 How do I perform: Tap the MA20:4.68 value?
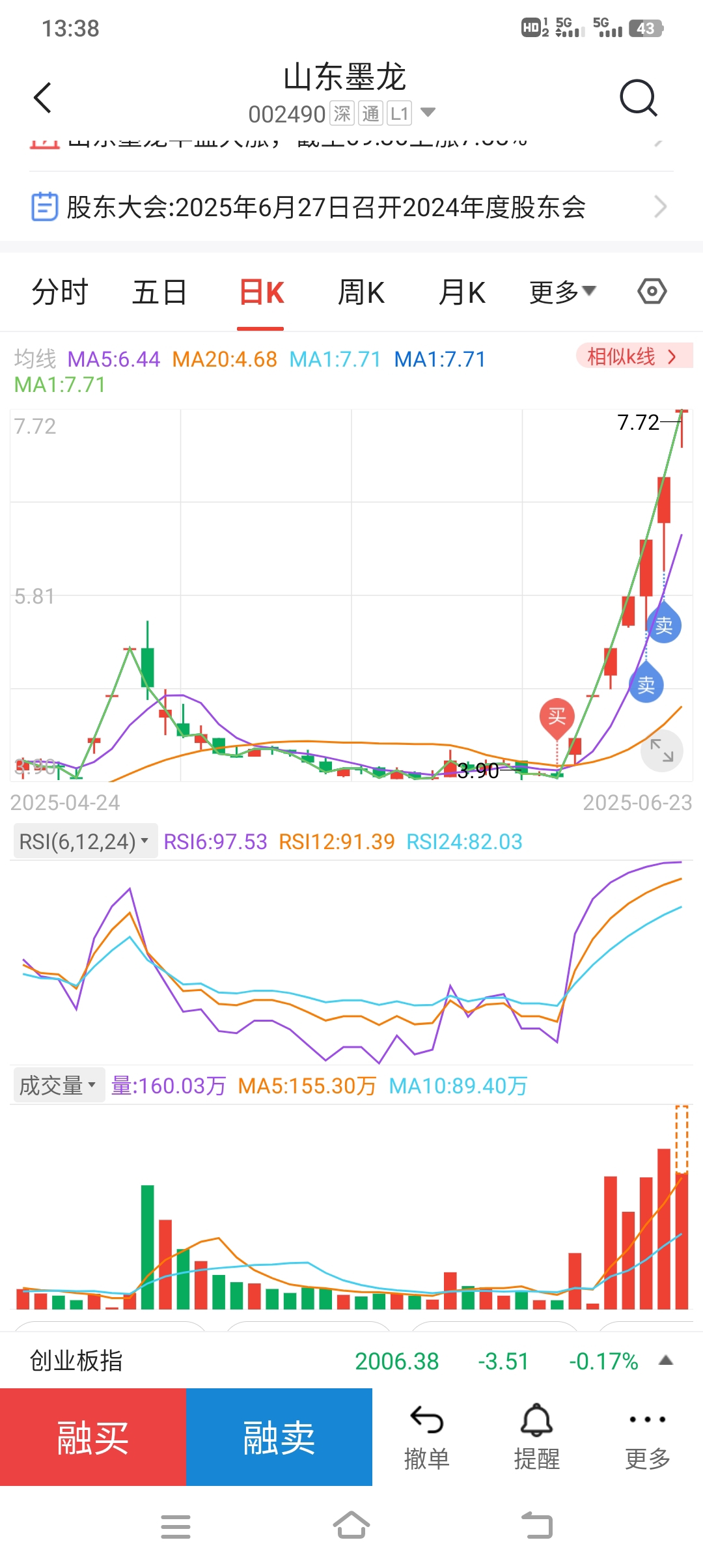click(225, 359)
